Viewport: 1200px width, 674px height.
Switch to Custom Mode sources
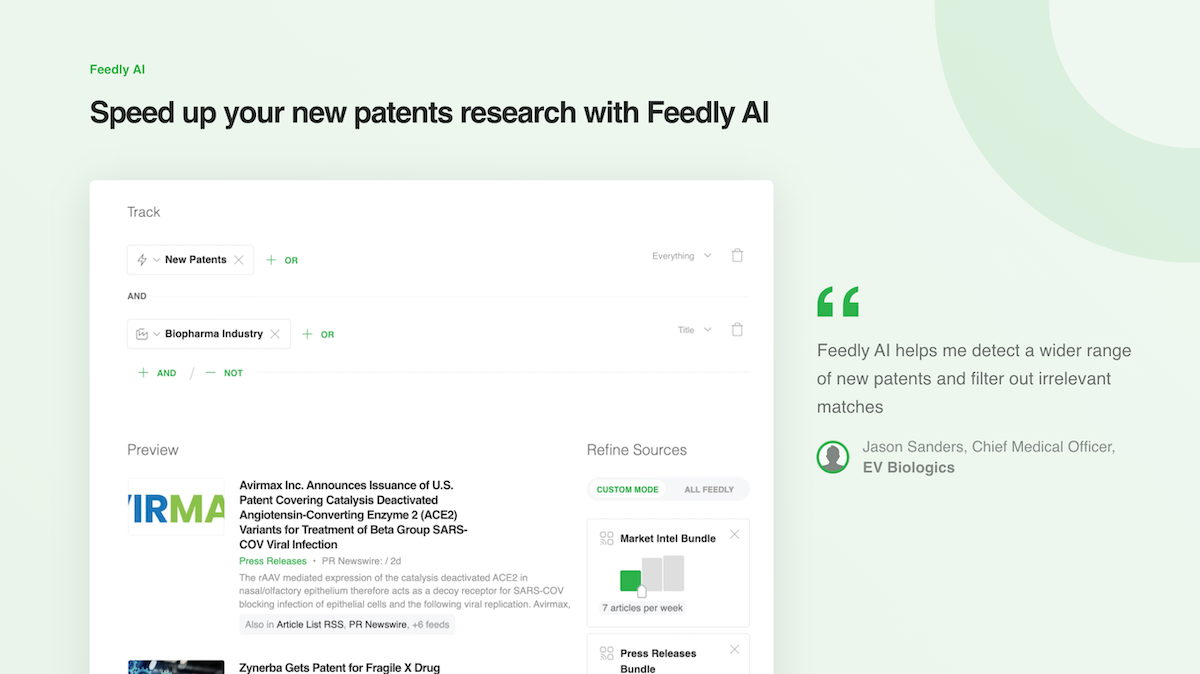click(627, 490)
